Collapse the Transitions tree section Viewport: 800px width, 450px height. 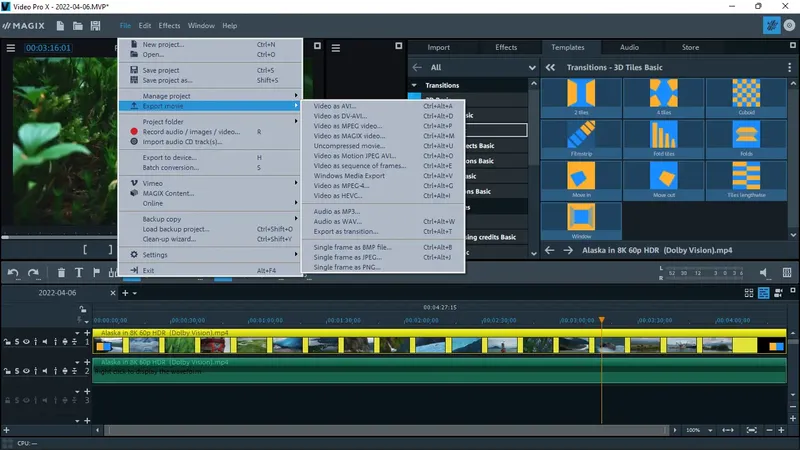(x=414, y=85)
